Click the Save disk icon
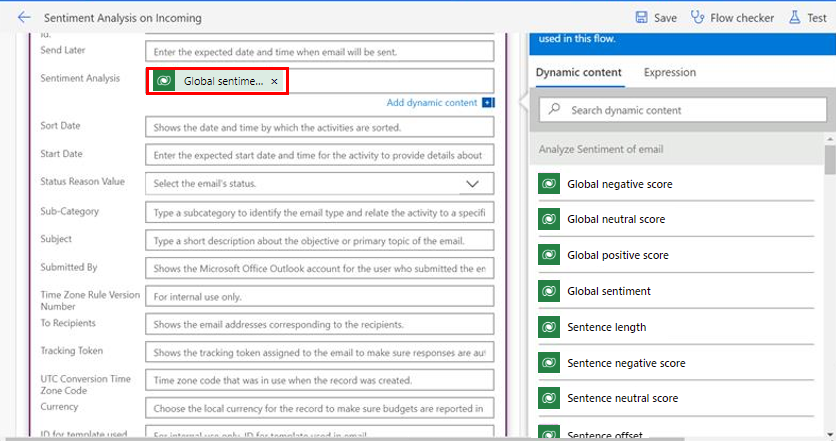The image size is (836, 441). point(641,18)
